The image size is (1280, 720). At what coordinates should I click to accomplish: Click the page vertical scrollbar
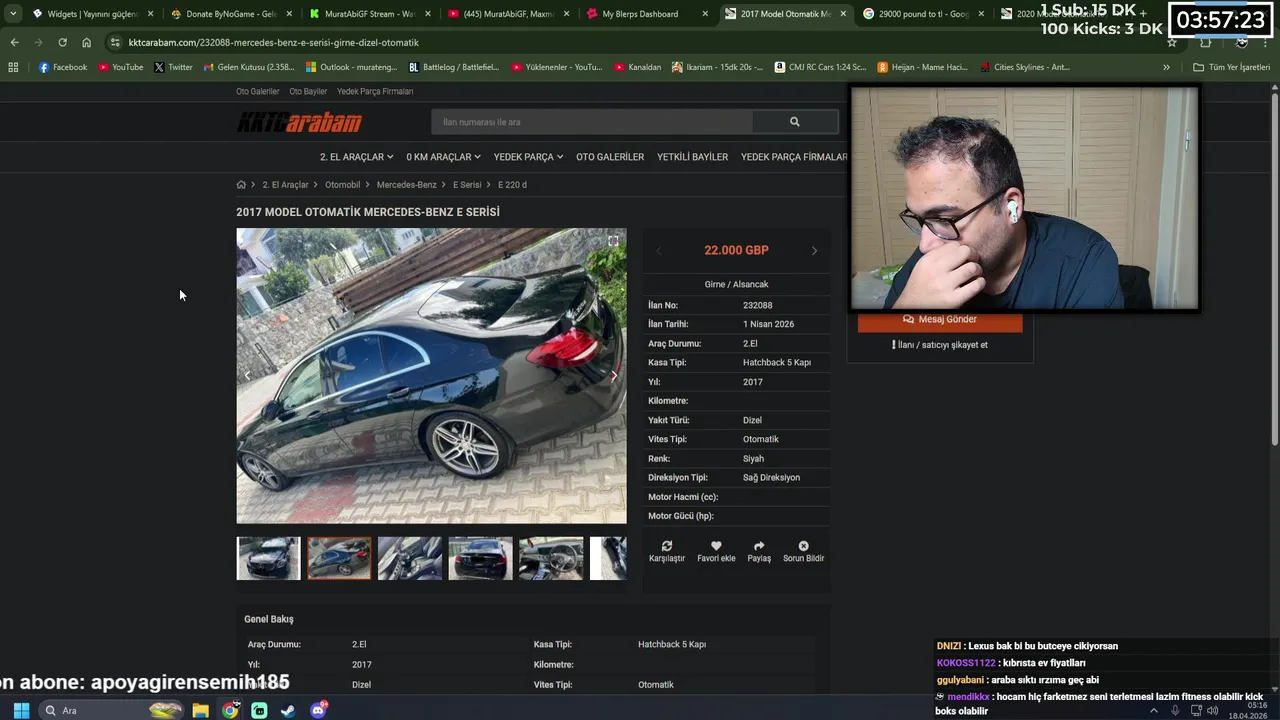click(1274, 270)
